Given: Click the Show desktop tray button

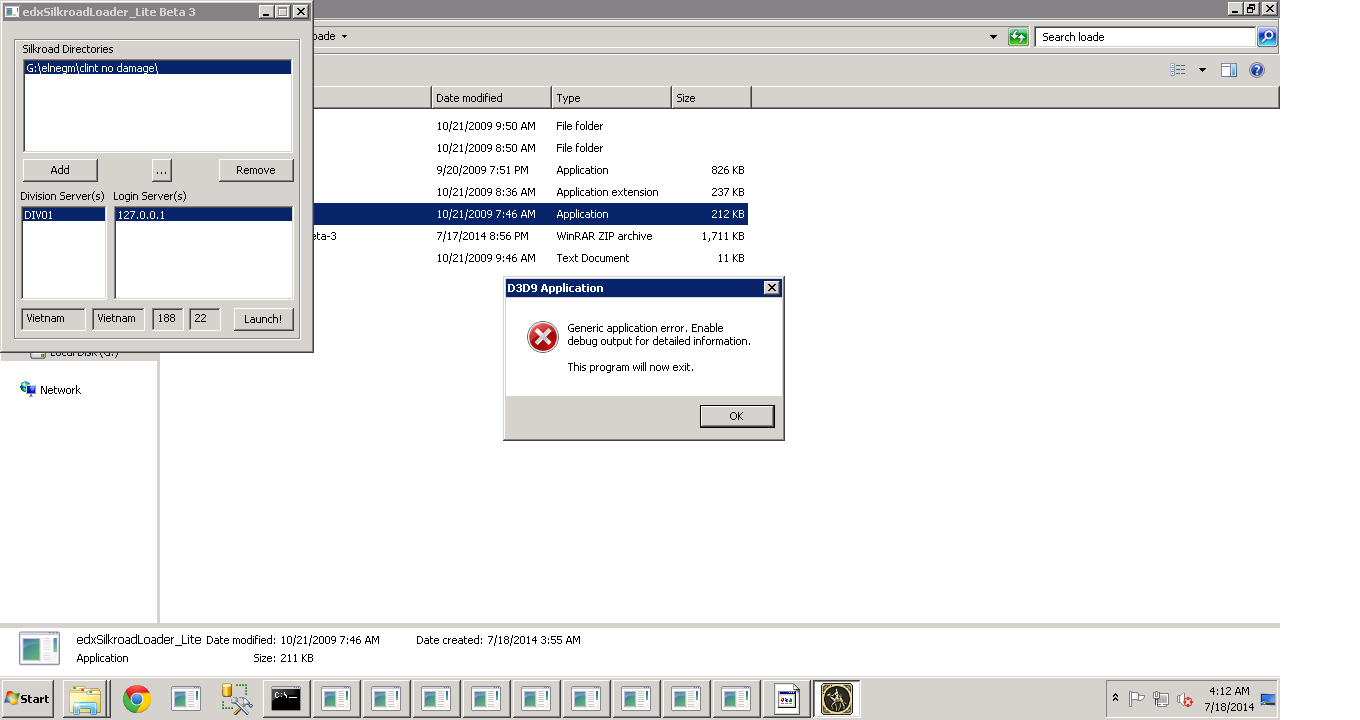Looking at the screenshot, I should 1269,699.
